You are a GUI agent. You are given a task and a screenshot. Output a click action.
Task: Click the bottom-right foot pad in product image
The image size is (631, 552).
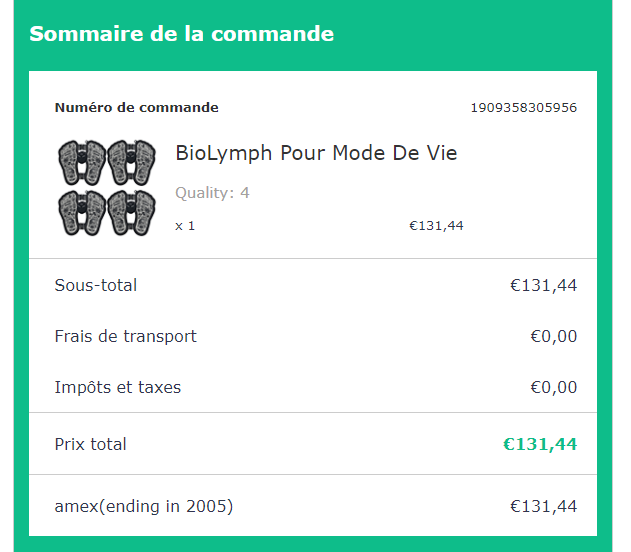[x=131, y=212]
